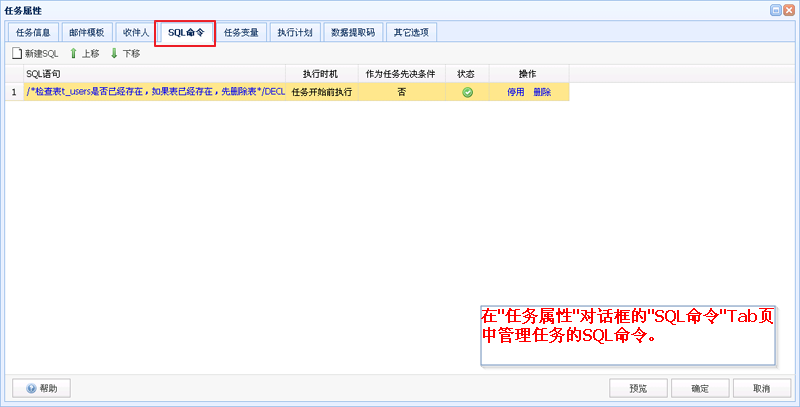The height and width of the screenshot is (407, 800).
Task: Click the 作为任务先决条件 column header
Action: pyautogui.click(x=402, y=74)
